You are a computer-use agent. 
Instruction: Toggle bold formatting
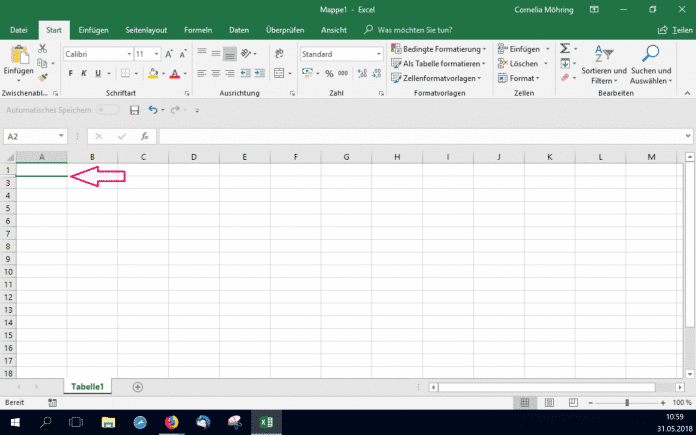(71, 73)
